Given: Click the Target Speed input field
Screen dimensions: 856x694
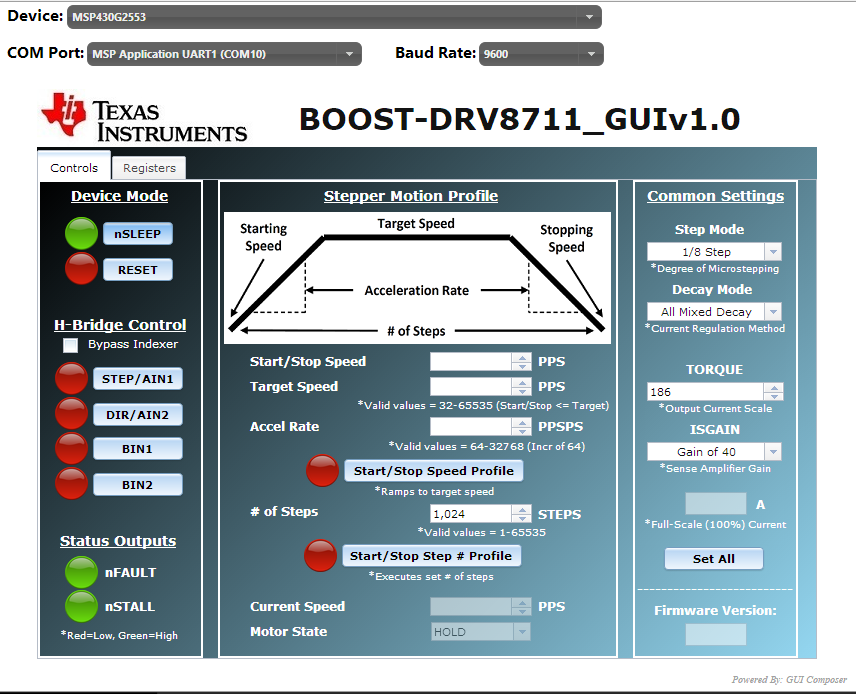Looking at the screenshot, I should point(471,387).
